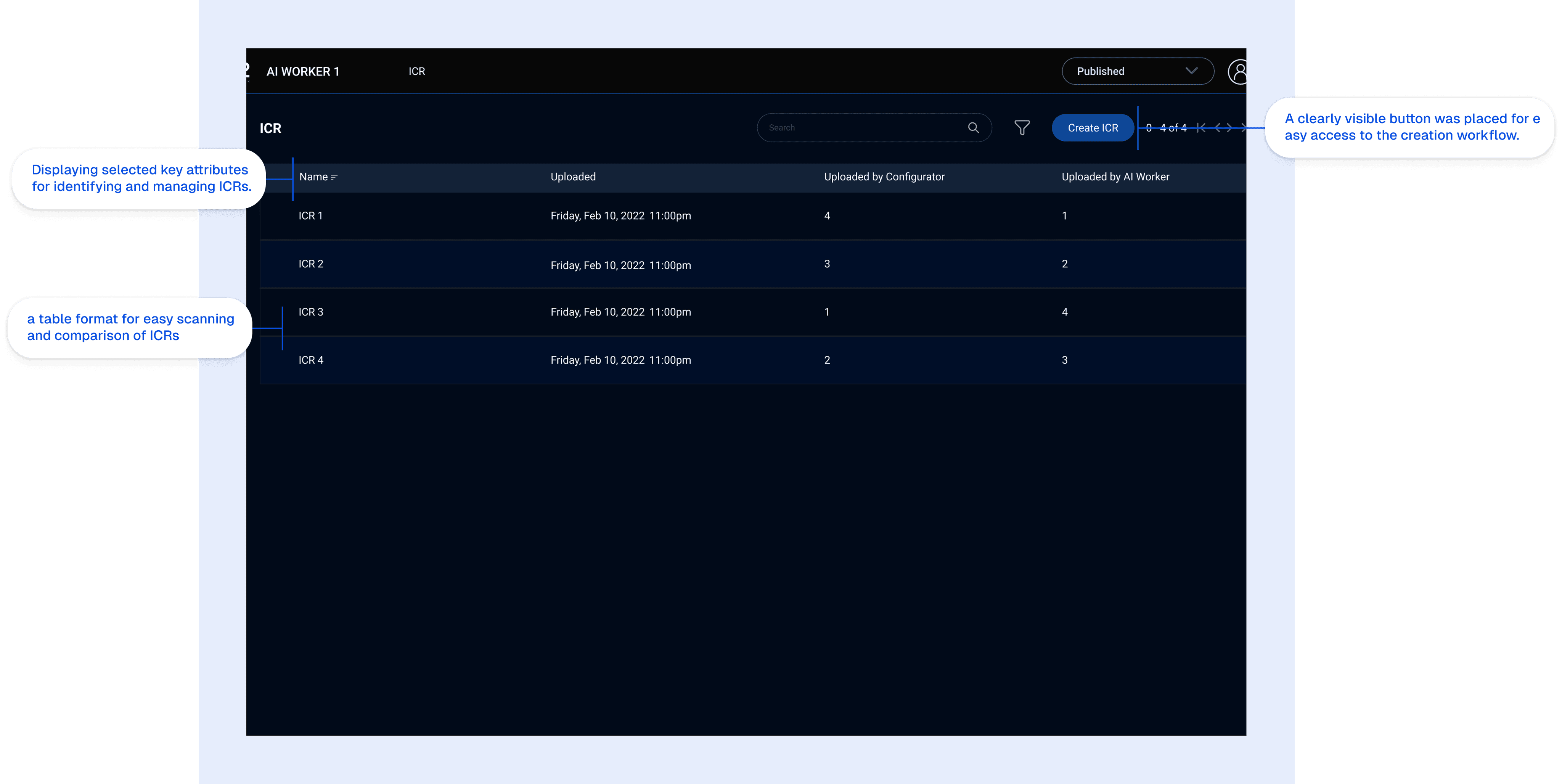Click the AI WORKER 1 title
Image resolution: width=1562 pixels, height=784 pixels.
(302, 72)
